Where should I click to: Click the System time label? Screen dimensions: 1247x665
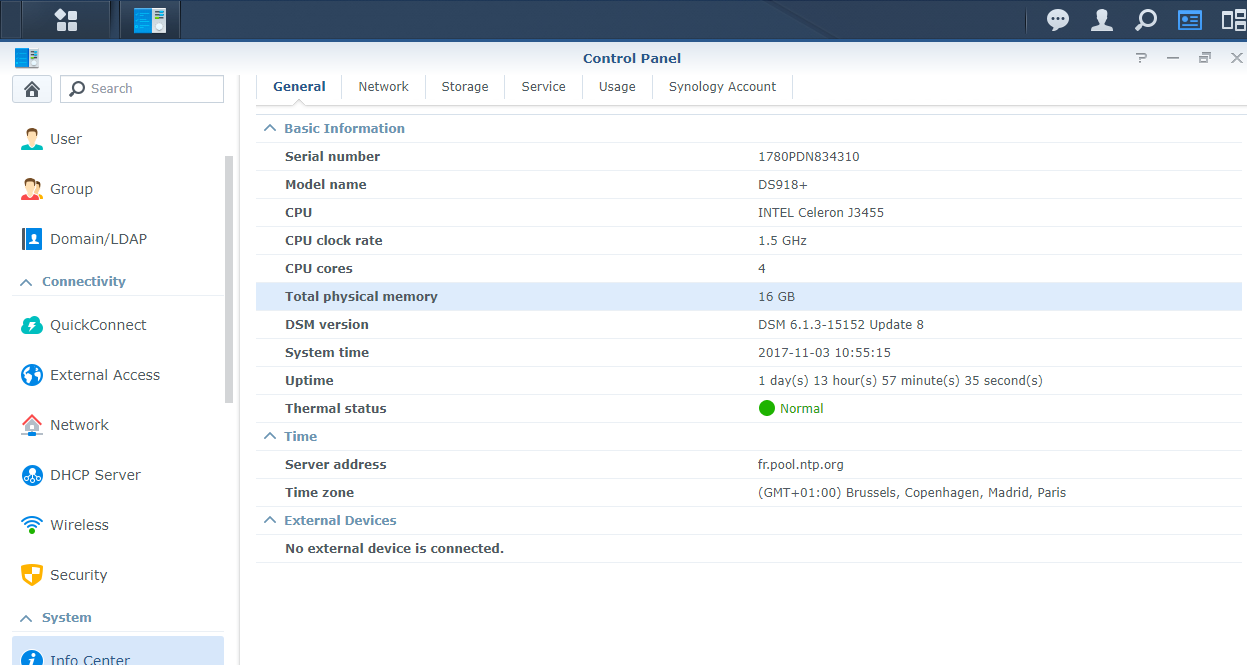pos(327,353)
